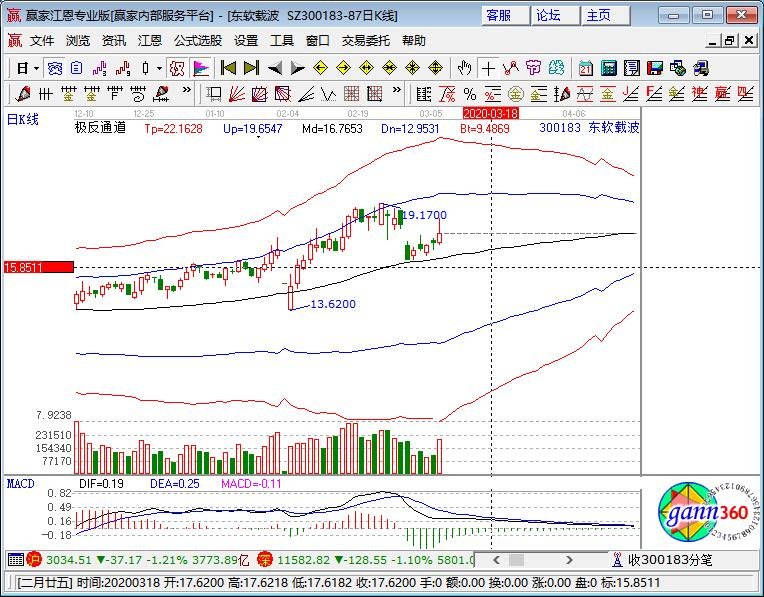Viewport: 764px width, 597px height.
Task: Open the 工具 menu
Action: (282, 41)
